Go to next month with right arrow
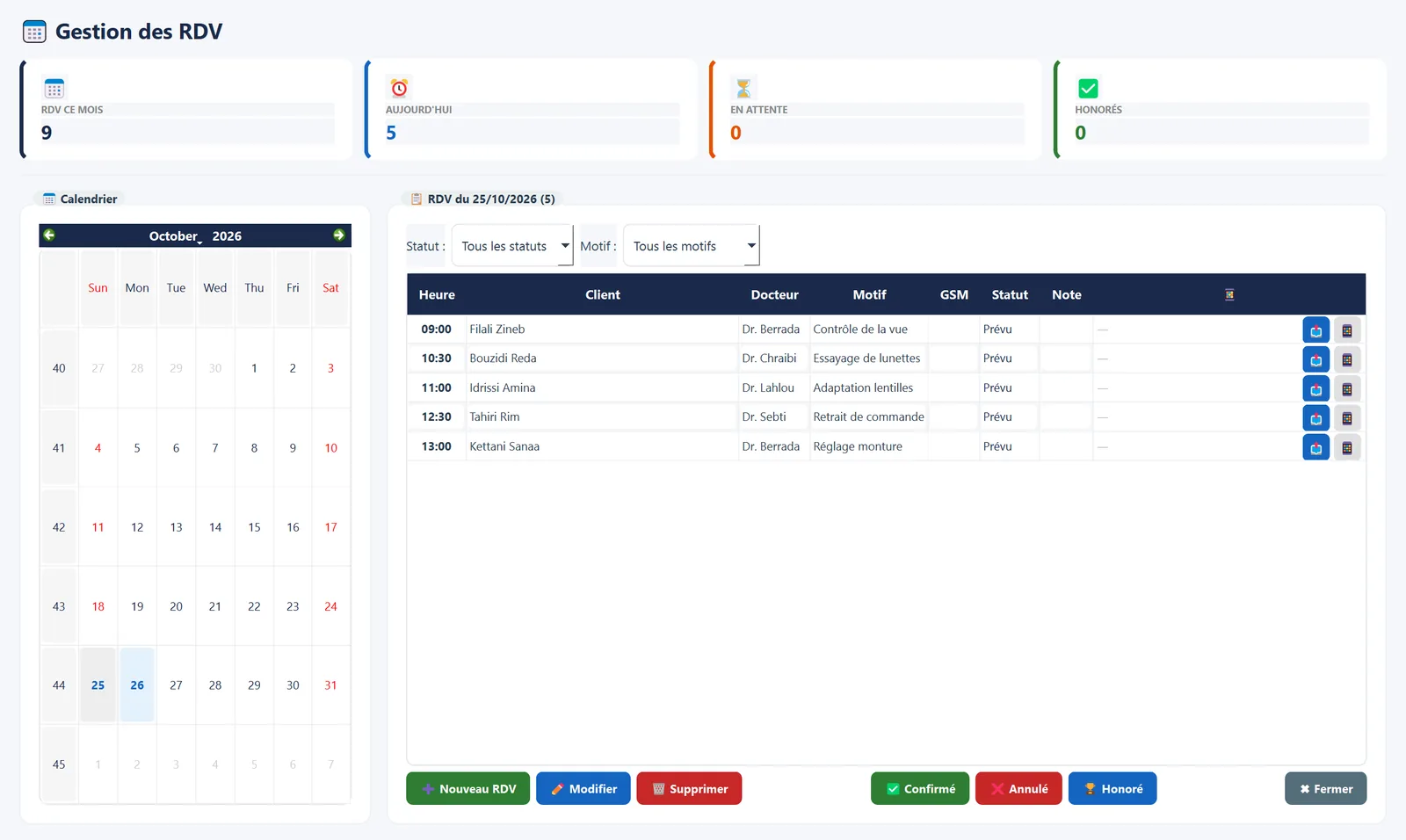Screen dimensions: 1406x840 [339, 235]
